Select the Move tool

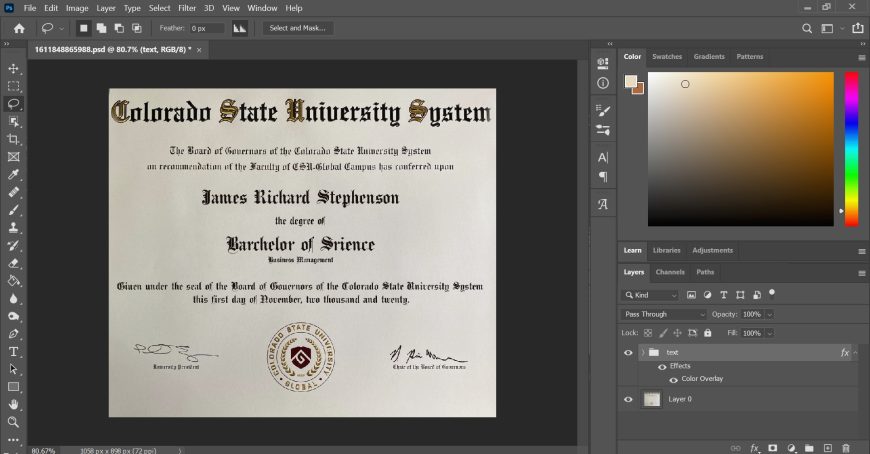click(13, 68)
